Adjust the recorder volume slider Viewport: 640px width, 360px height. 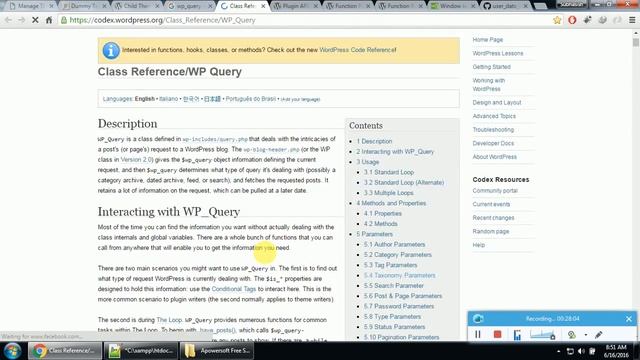543,335
